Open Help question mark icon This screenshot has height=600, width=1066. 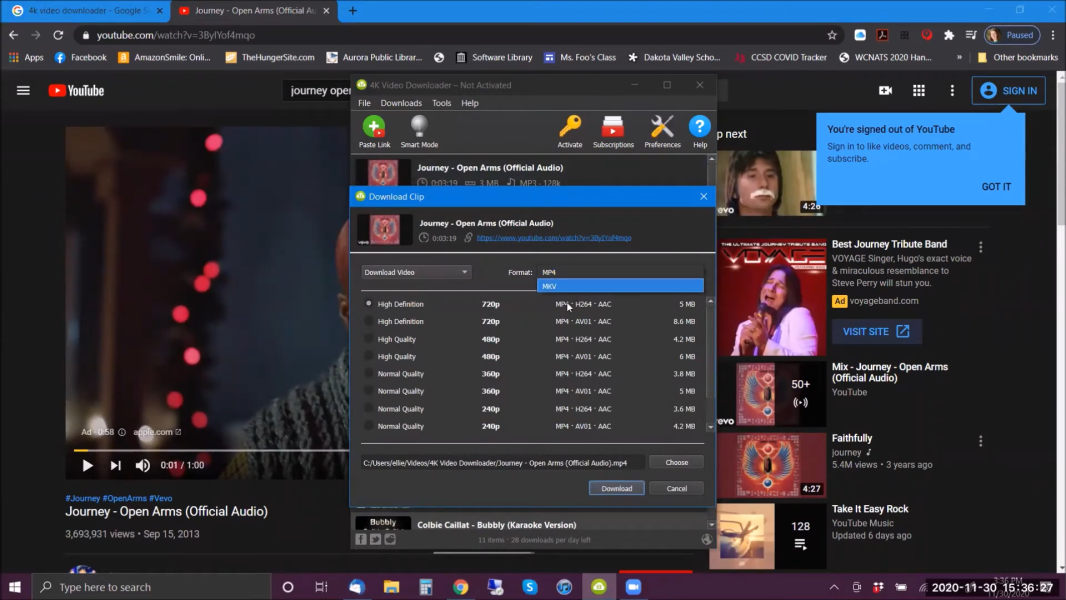pyautogui.click(x=700, y=127)
